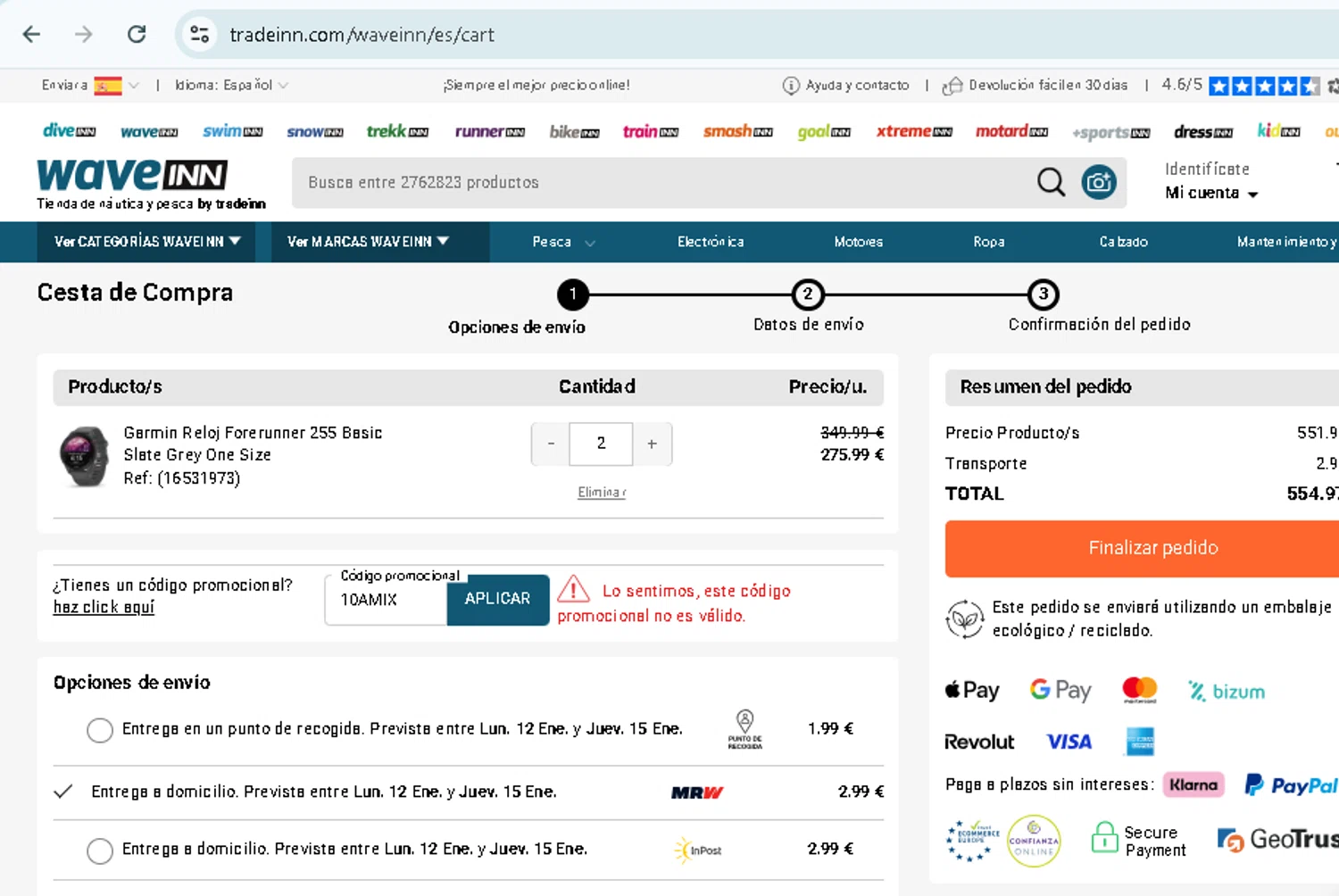Reload the page with the refresh icon

[137, 34]
